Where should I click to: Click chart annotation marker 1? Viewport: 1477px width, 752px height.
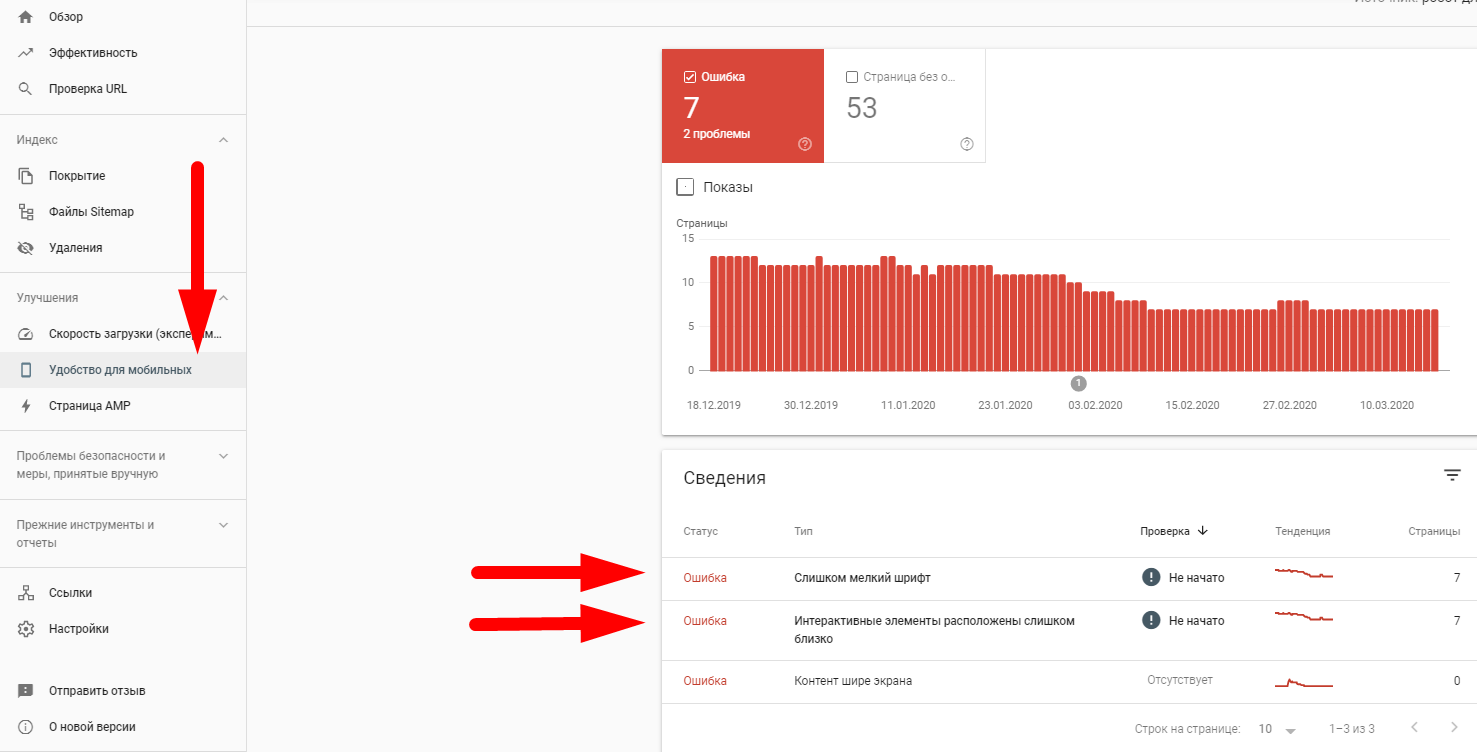tap(1078, 383)
